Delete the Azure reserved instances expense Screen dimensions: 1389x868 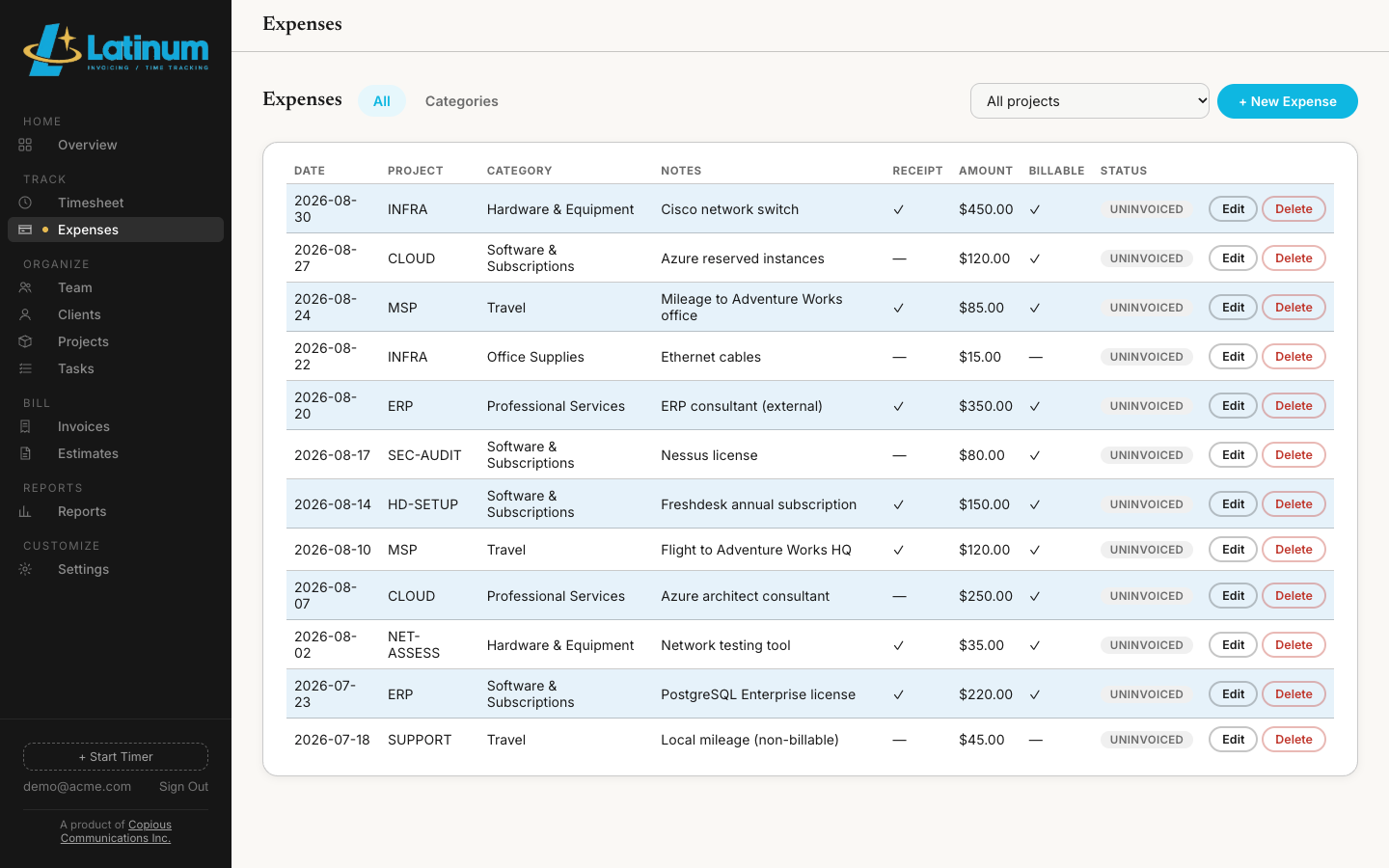1294,258
